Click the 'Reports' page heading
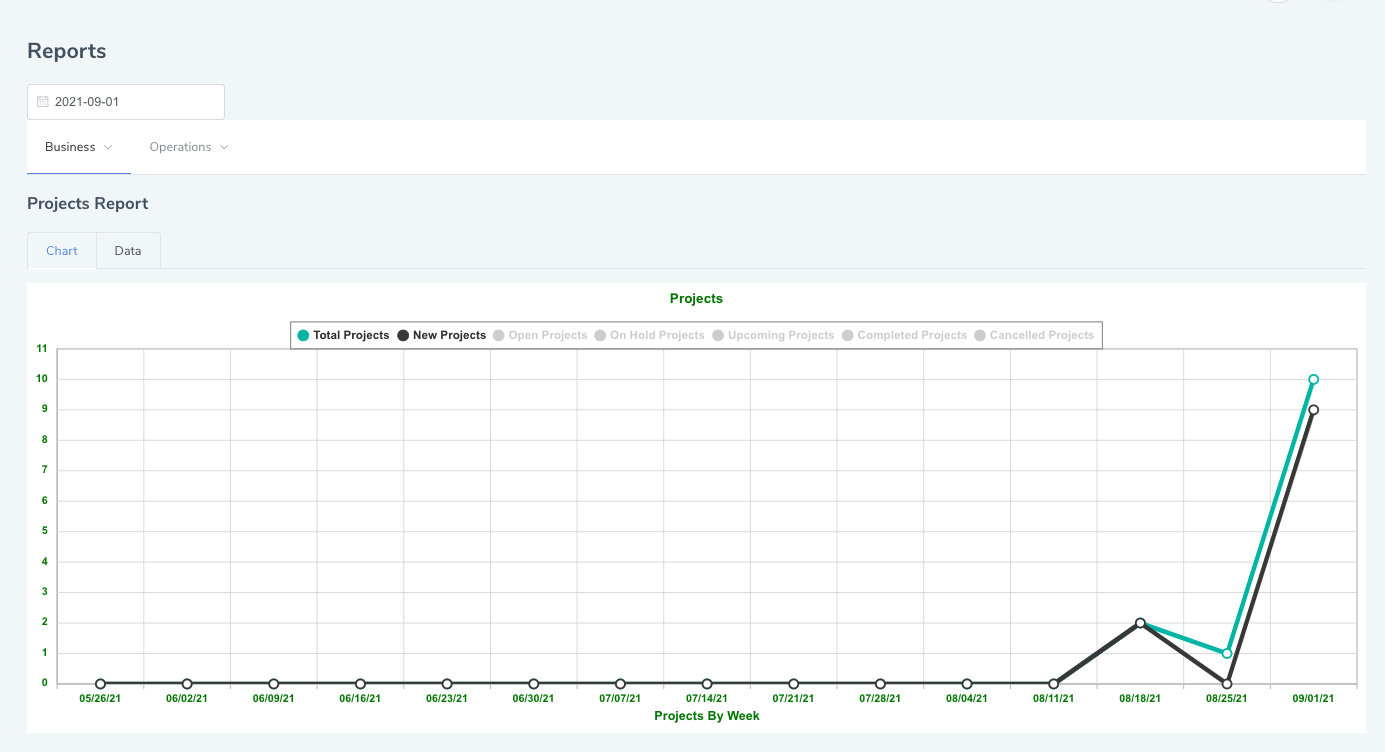The width and height of the screenshot is (1385, 752). 67,51
